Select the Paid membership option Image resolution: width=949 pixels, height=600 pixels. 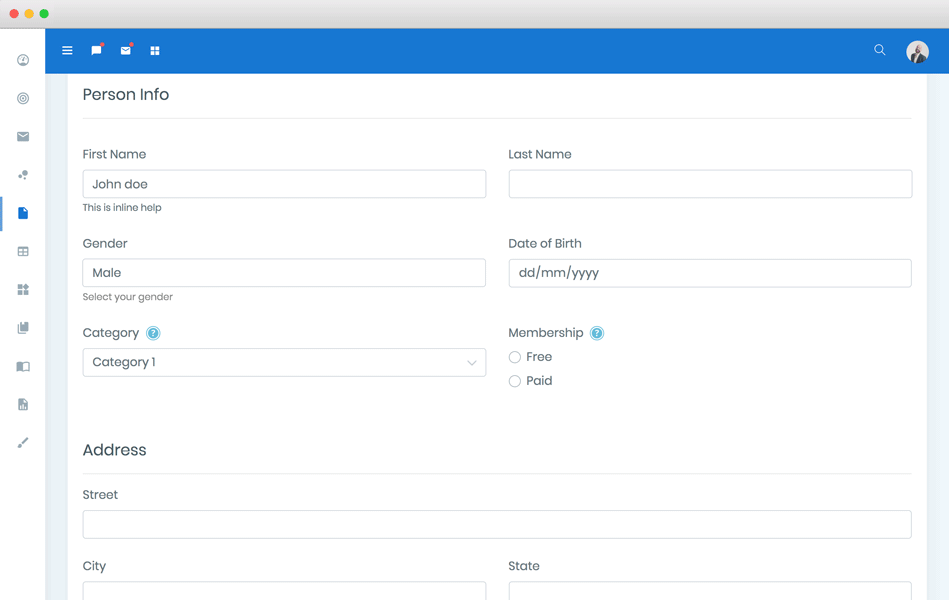(515, 381)
